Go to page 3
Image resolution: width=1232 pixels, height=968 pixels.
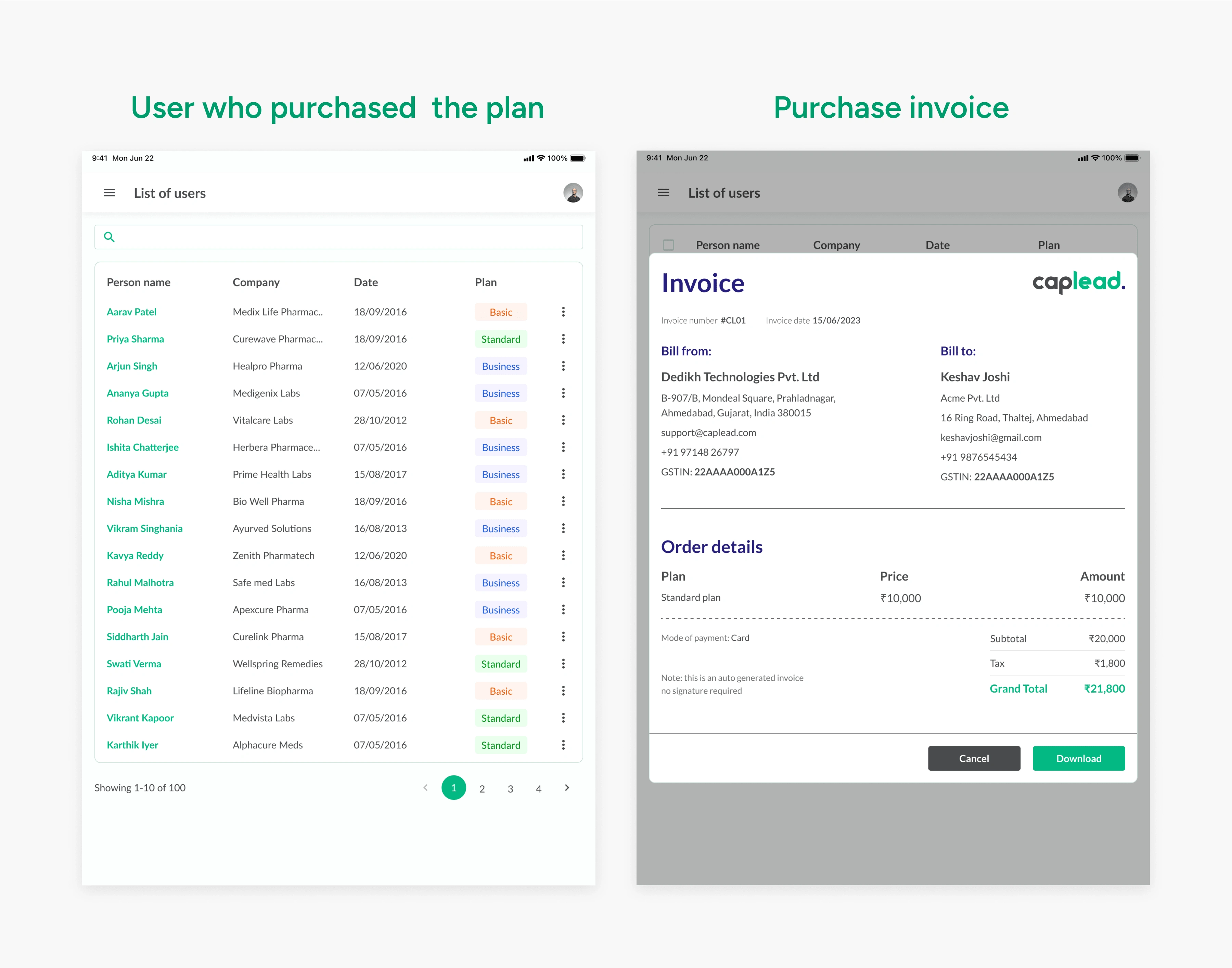(x=510, y=788)
